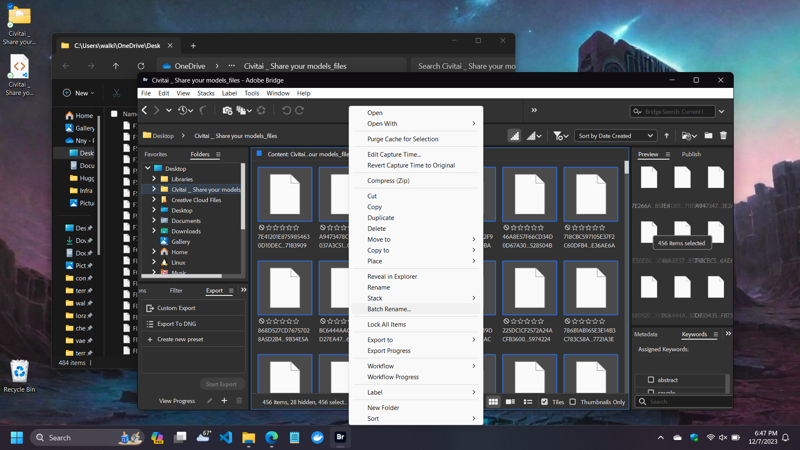
Task: Switch to the Metadata tab
Action: pyautogui.click(x=645, y=334)
